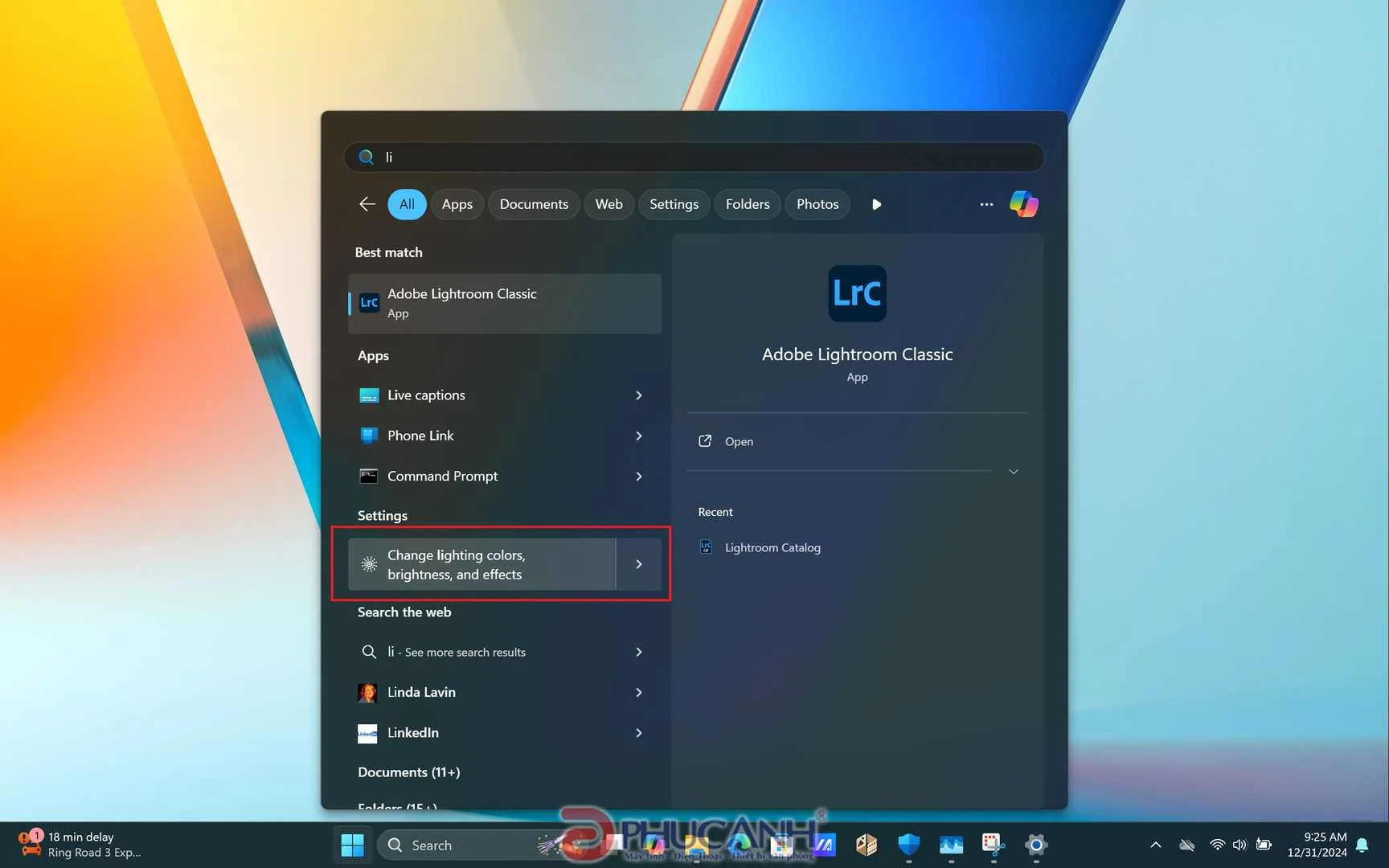The height and width of the screenshot is (868, 1389).
Task: Select the All filter tab
Action: (x=408, y=204)
